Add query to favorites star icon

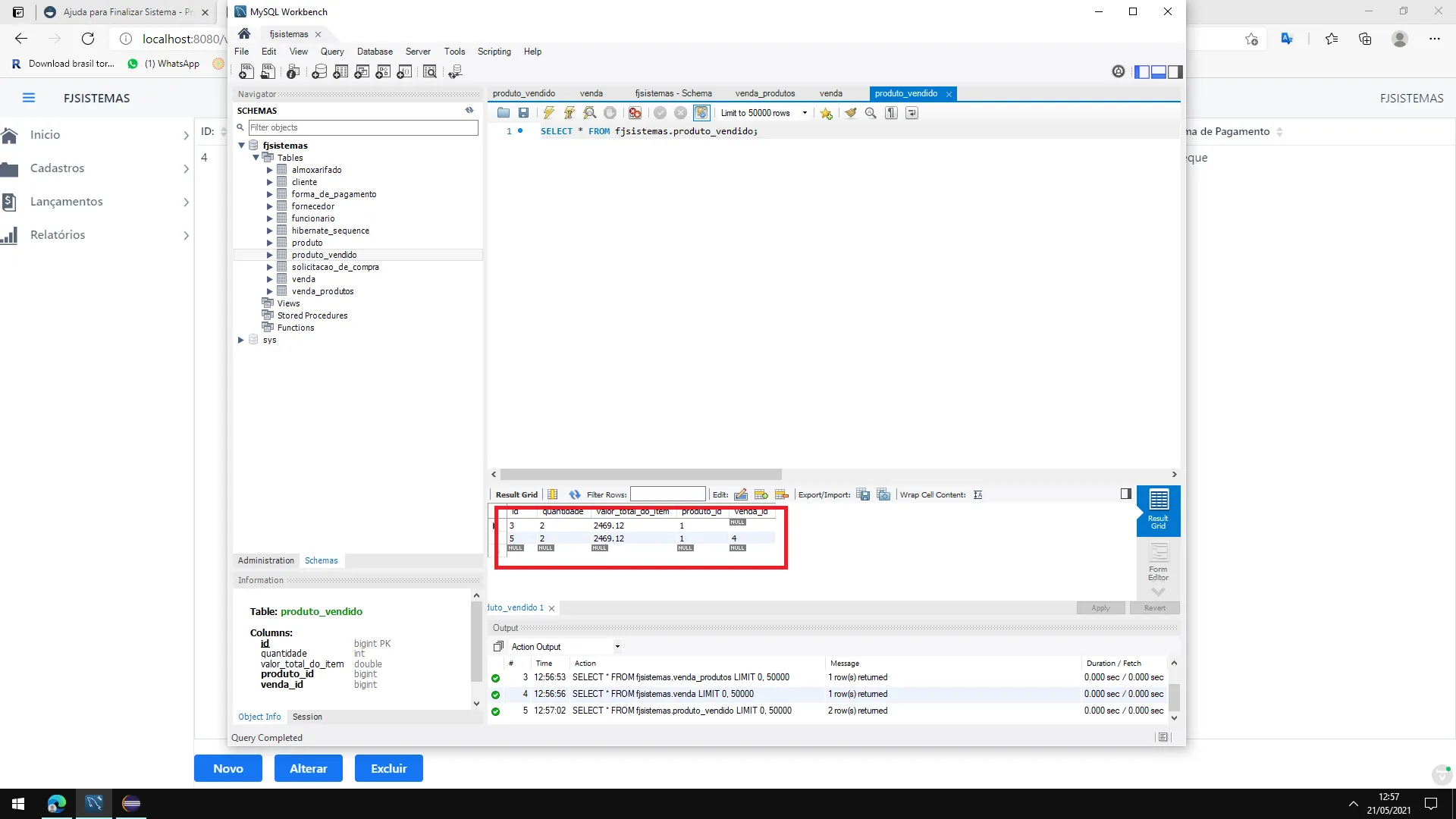pos(826,113)
